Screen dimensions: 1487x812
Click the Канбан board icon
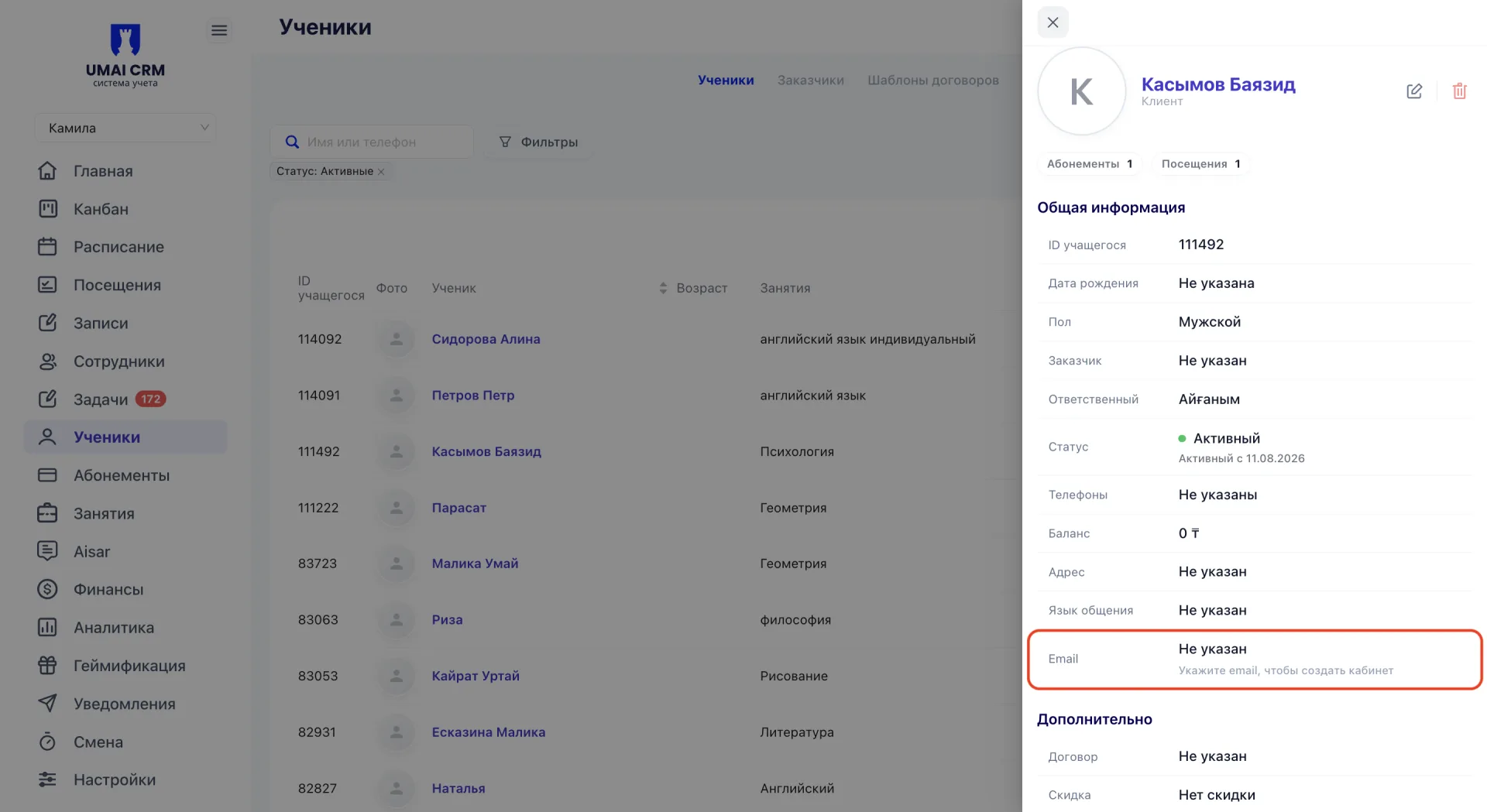point(47,209)
